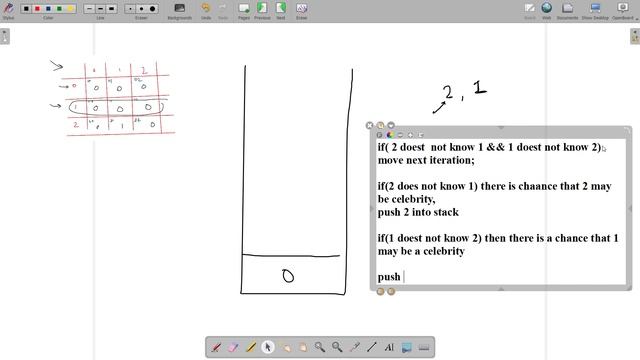
Task: Choose the blue pen color
Action: pyautogui.click(x=48, y=9)
